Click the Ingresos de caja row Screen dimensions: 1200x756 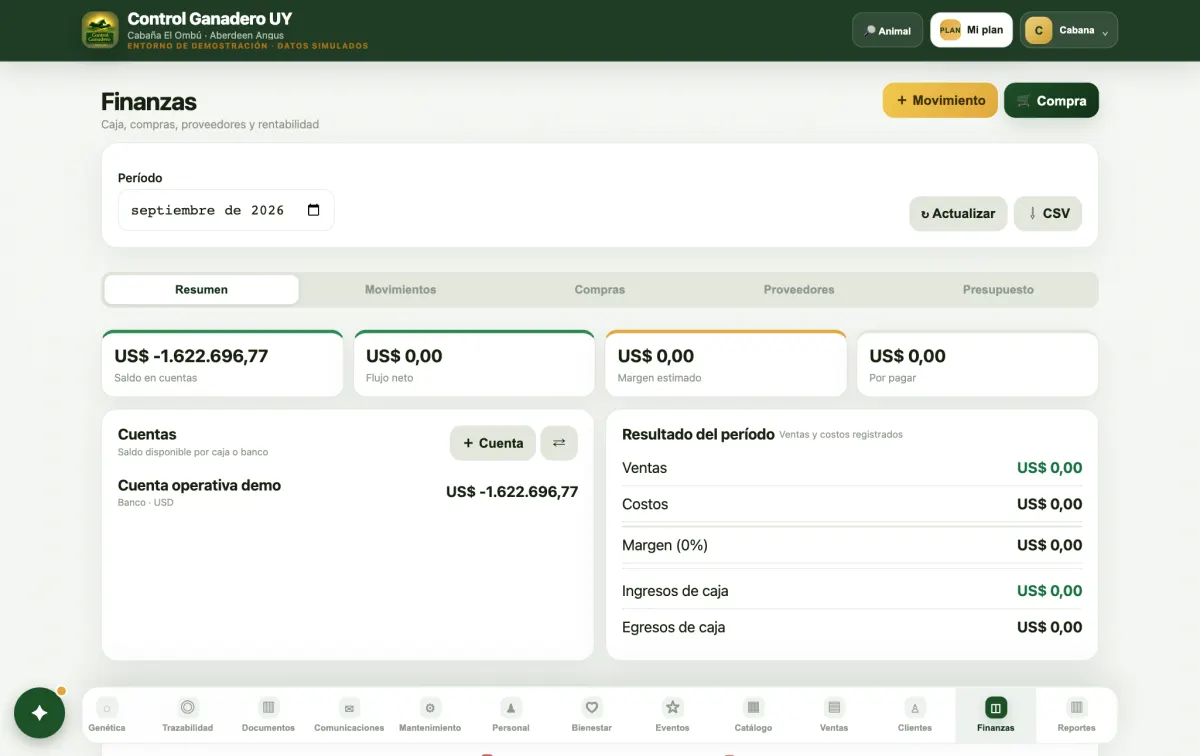coord(852,591)
